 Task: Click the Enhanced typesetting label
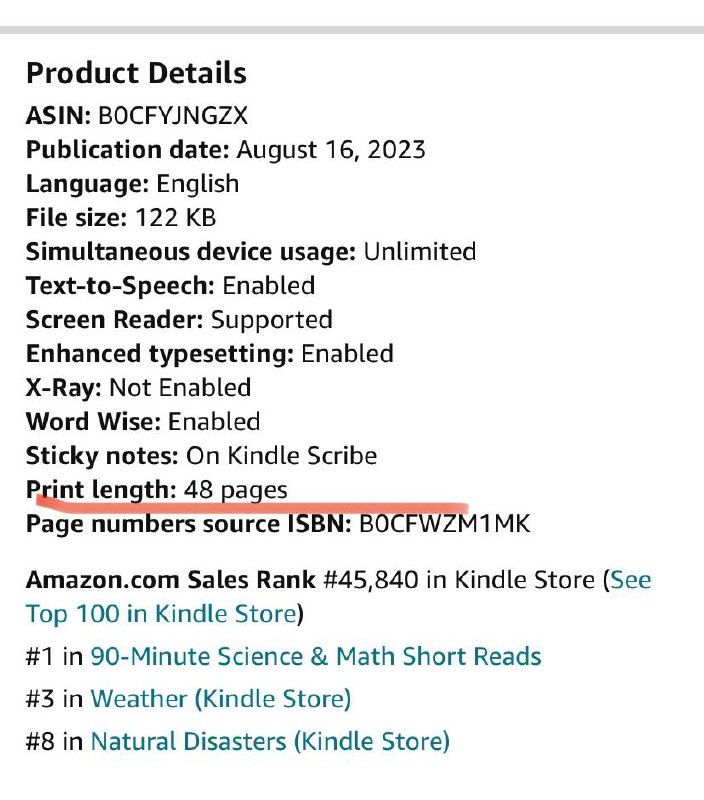(160, 355)
